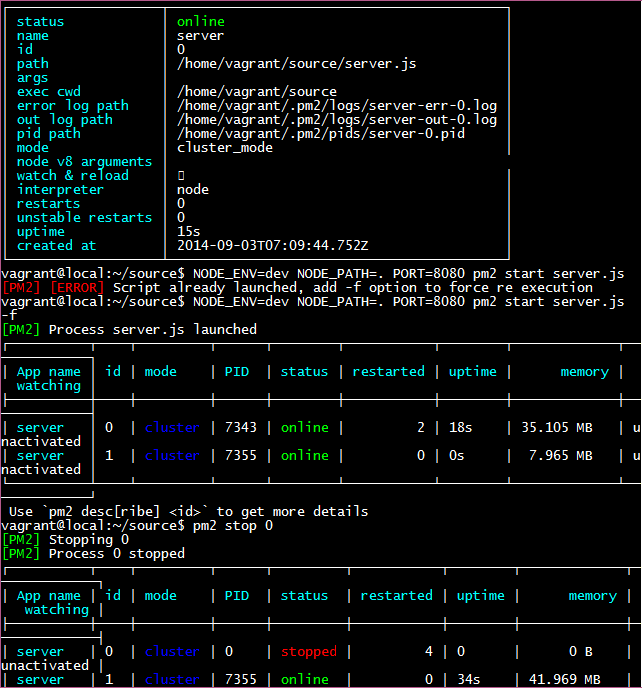Image resolution: width=642 pixels, height=688 pixels.
Task: Click 'memory' header in first table
Action: pyautogui.click(x=585, y=372)
